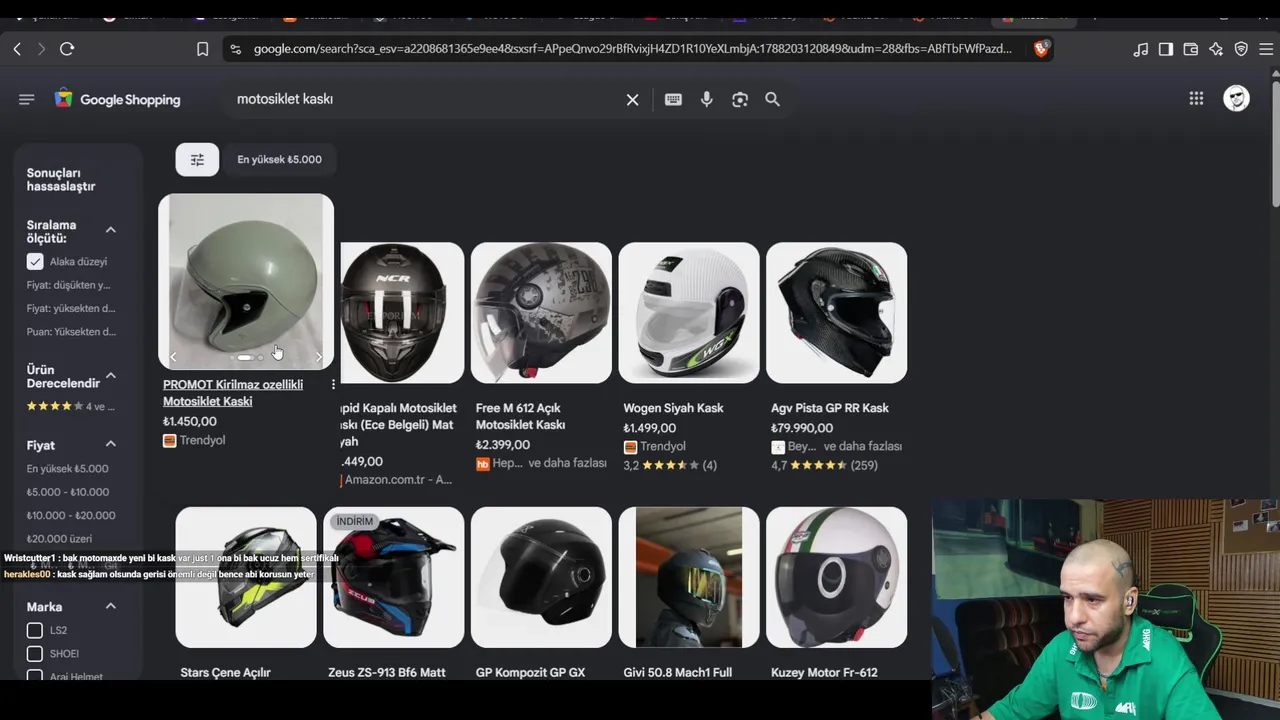Submit search with the magnifier icon
The height and width of the screenshot is (720, 1280).
tap(773, 99)
